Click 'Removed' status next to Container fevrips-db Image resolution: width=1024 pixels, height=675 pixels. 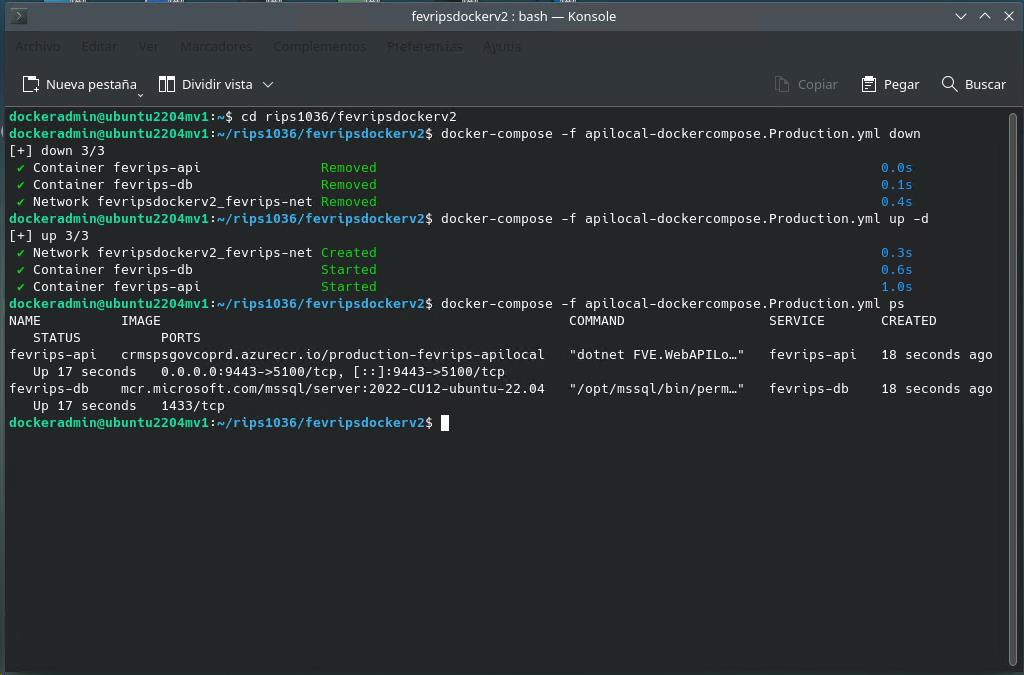(x=349, y=184)
